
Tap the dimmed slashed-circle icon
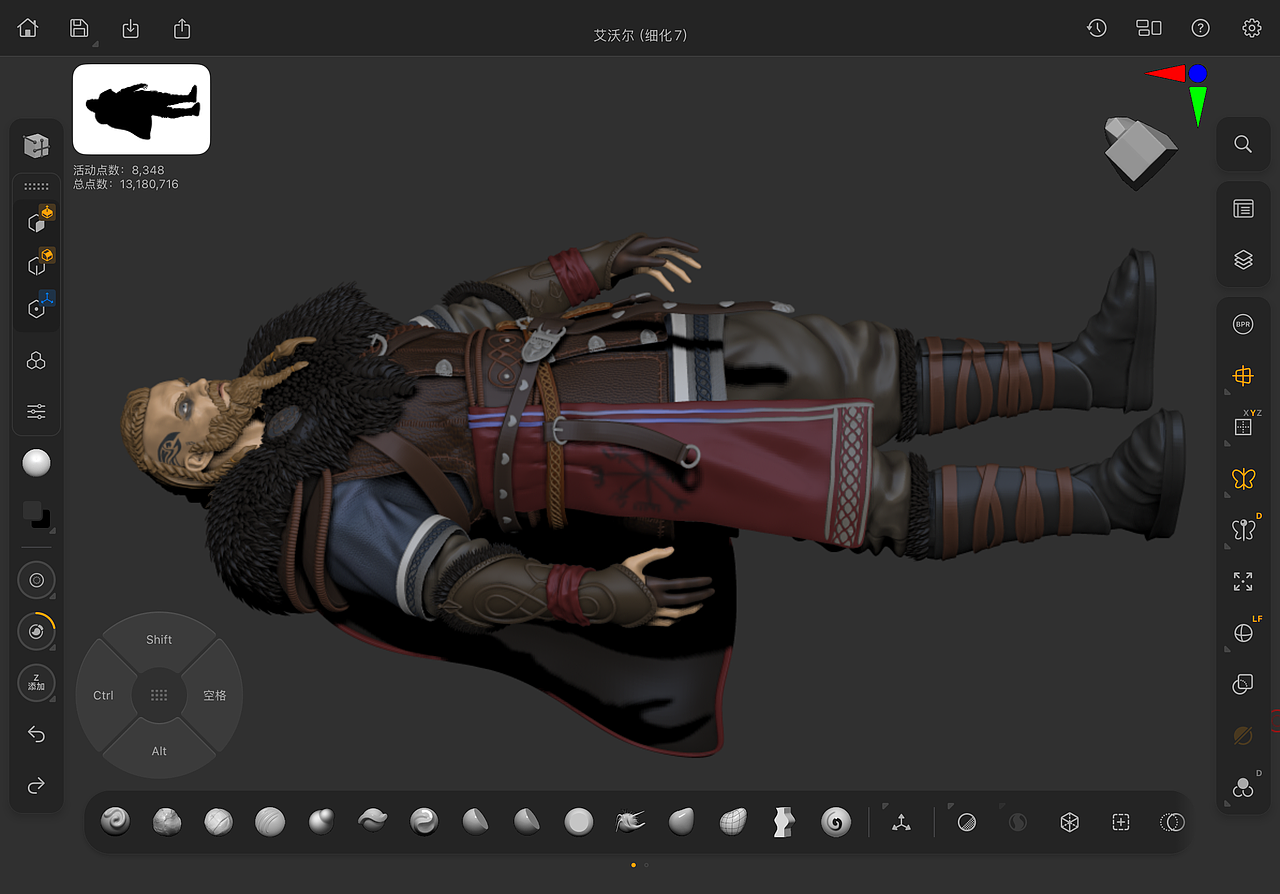click(1243, 736)
